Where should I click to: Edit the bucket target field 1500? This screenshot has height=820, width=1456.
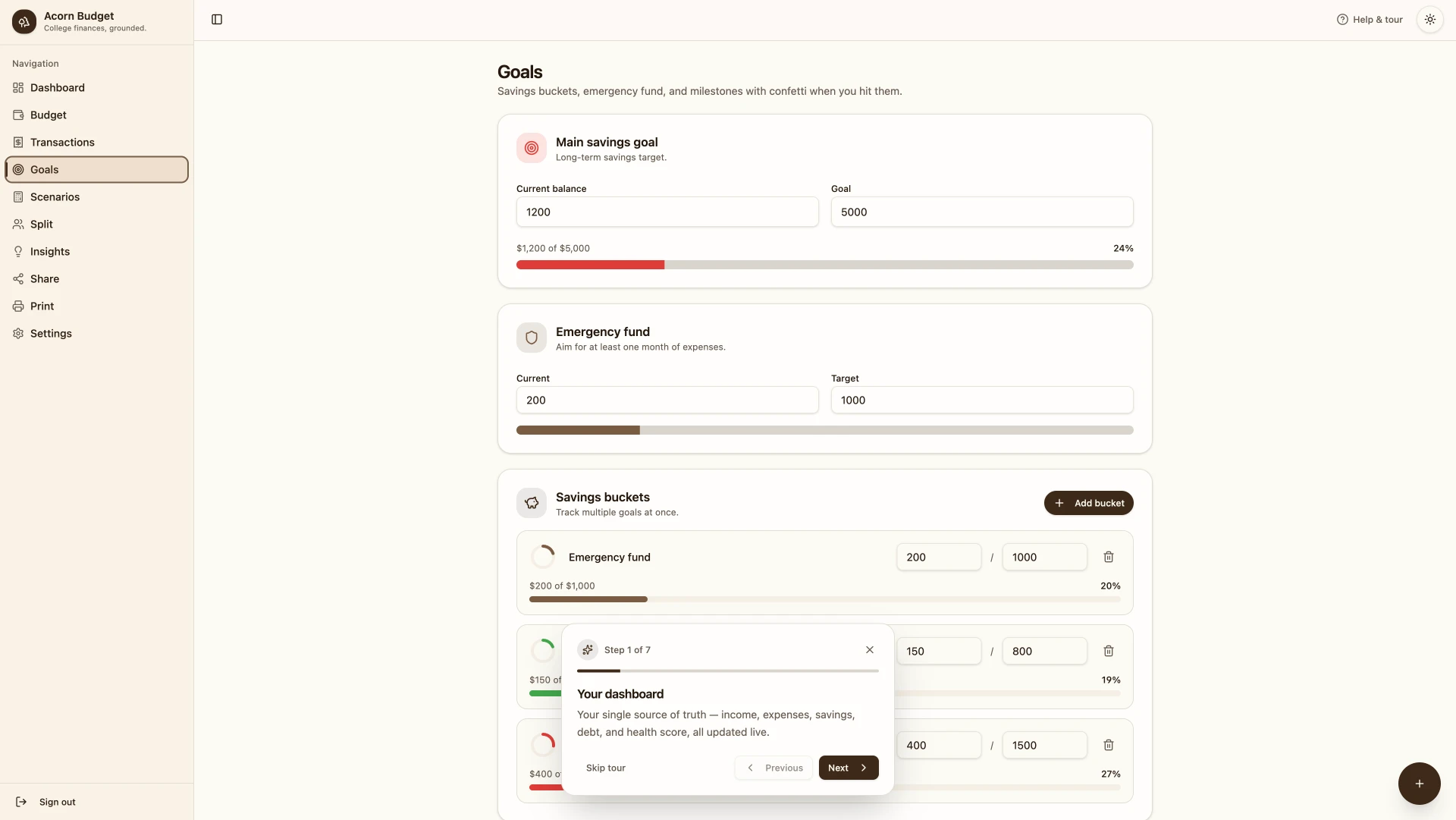pyautogui.click(x=1044, y=745)
